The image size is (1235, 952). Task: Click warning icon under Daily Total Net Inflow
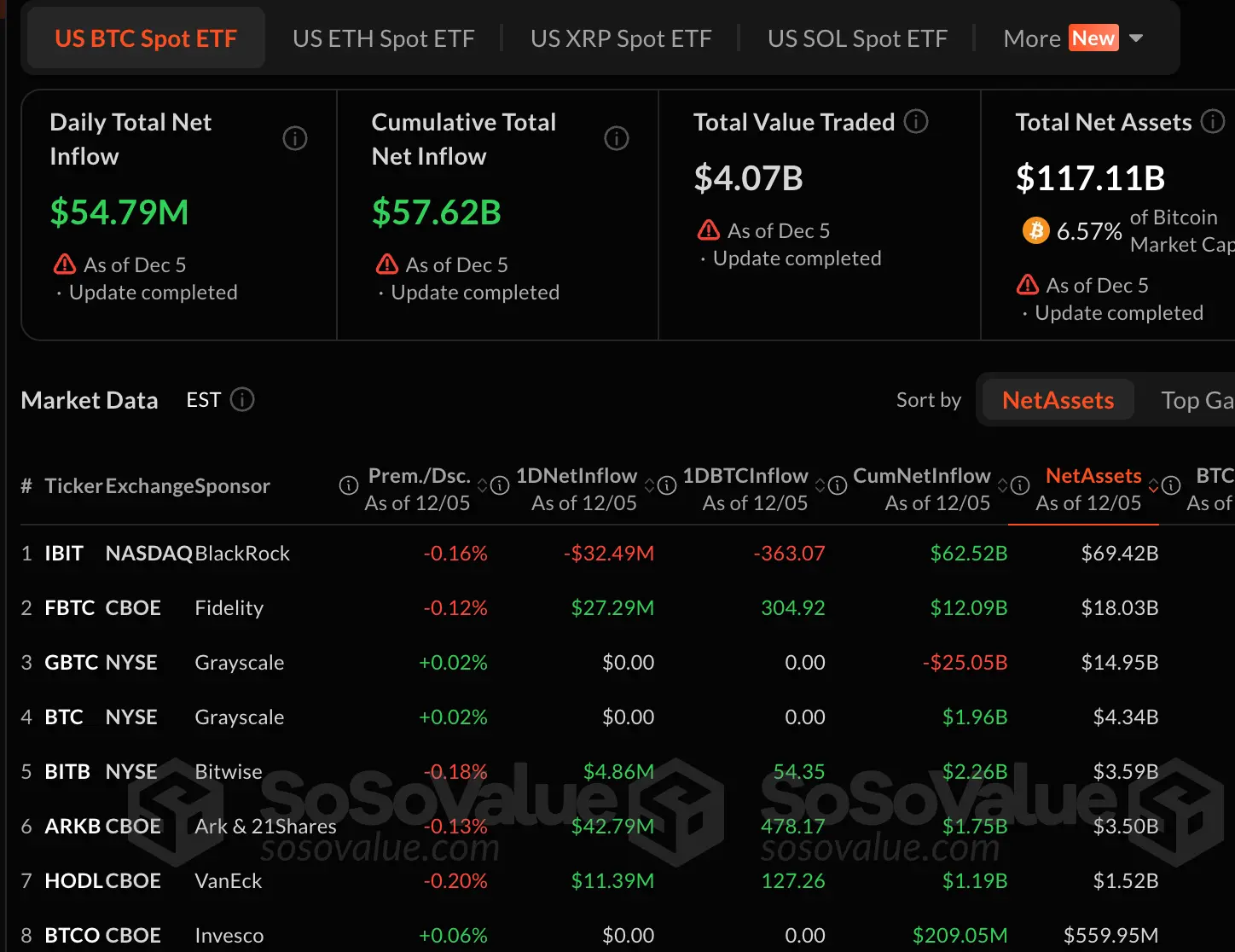65,264
